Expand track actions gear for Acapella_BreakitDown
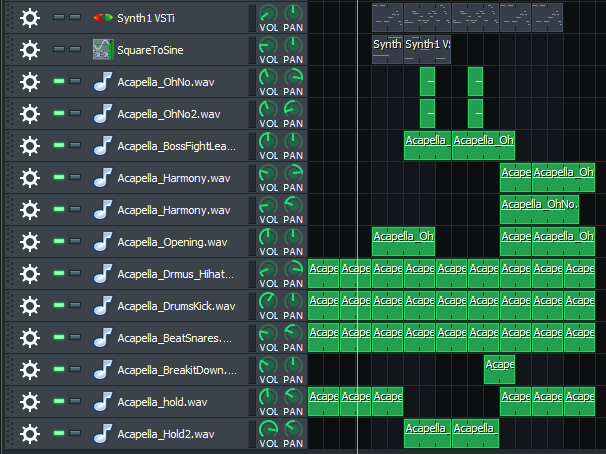 tap(30, 370)
